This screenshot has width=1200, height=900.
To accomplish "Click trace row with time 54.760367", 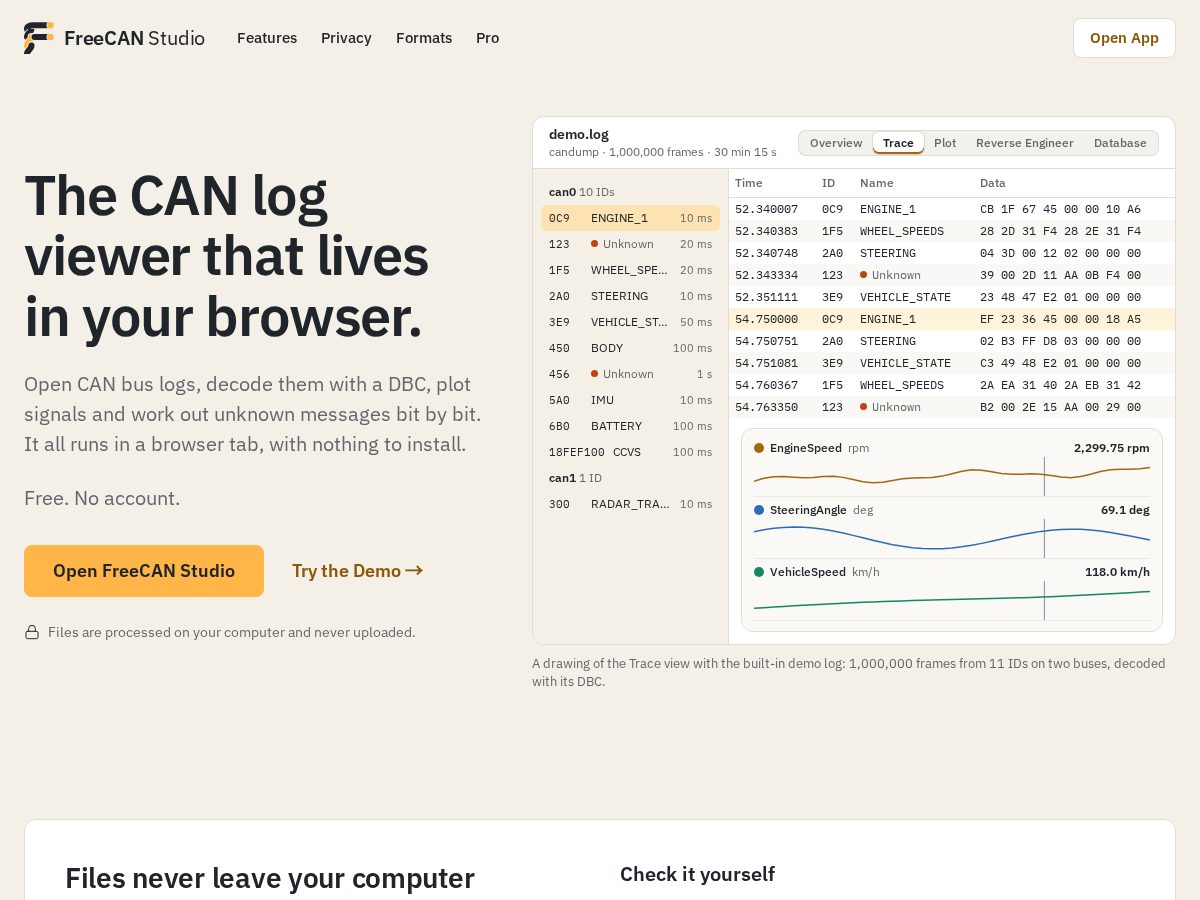I will [x=952, y=385].
